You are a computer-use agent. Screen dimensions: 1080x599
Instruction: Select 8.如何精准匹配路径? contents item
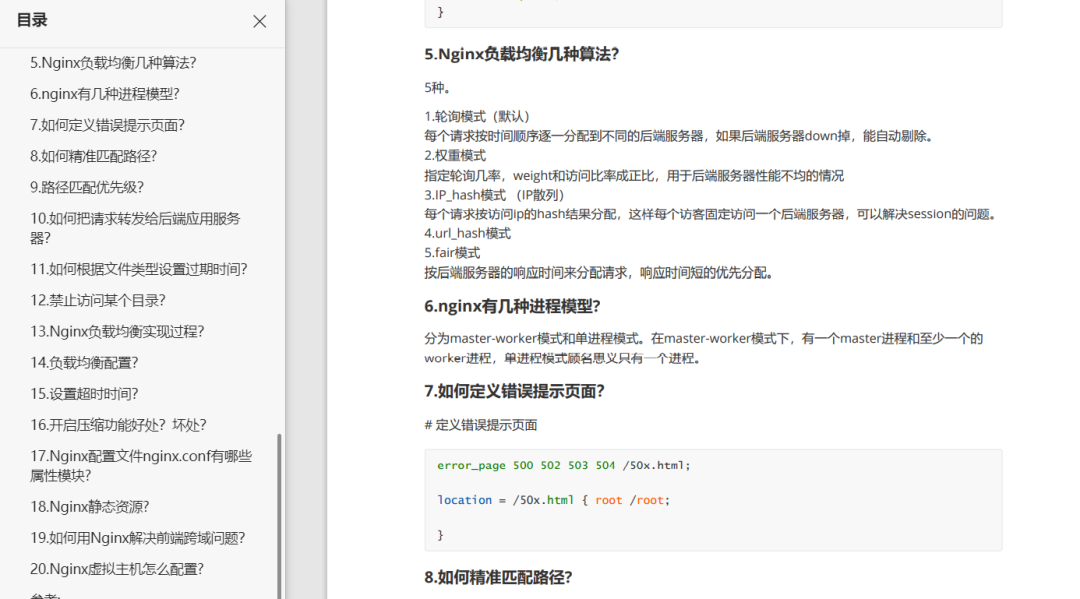tap(94, 156)
